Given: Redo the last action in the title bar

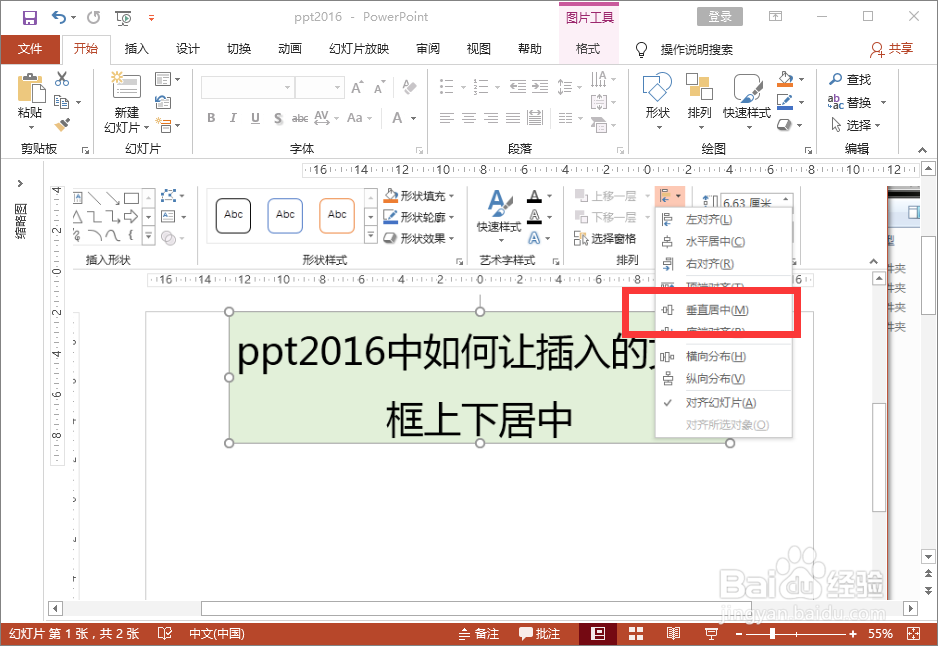Looking at the screenshot, I should 93,17.
